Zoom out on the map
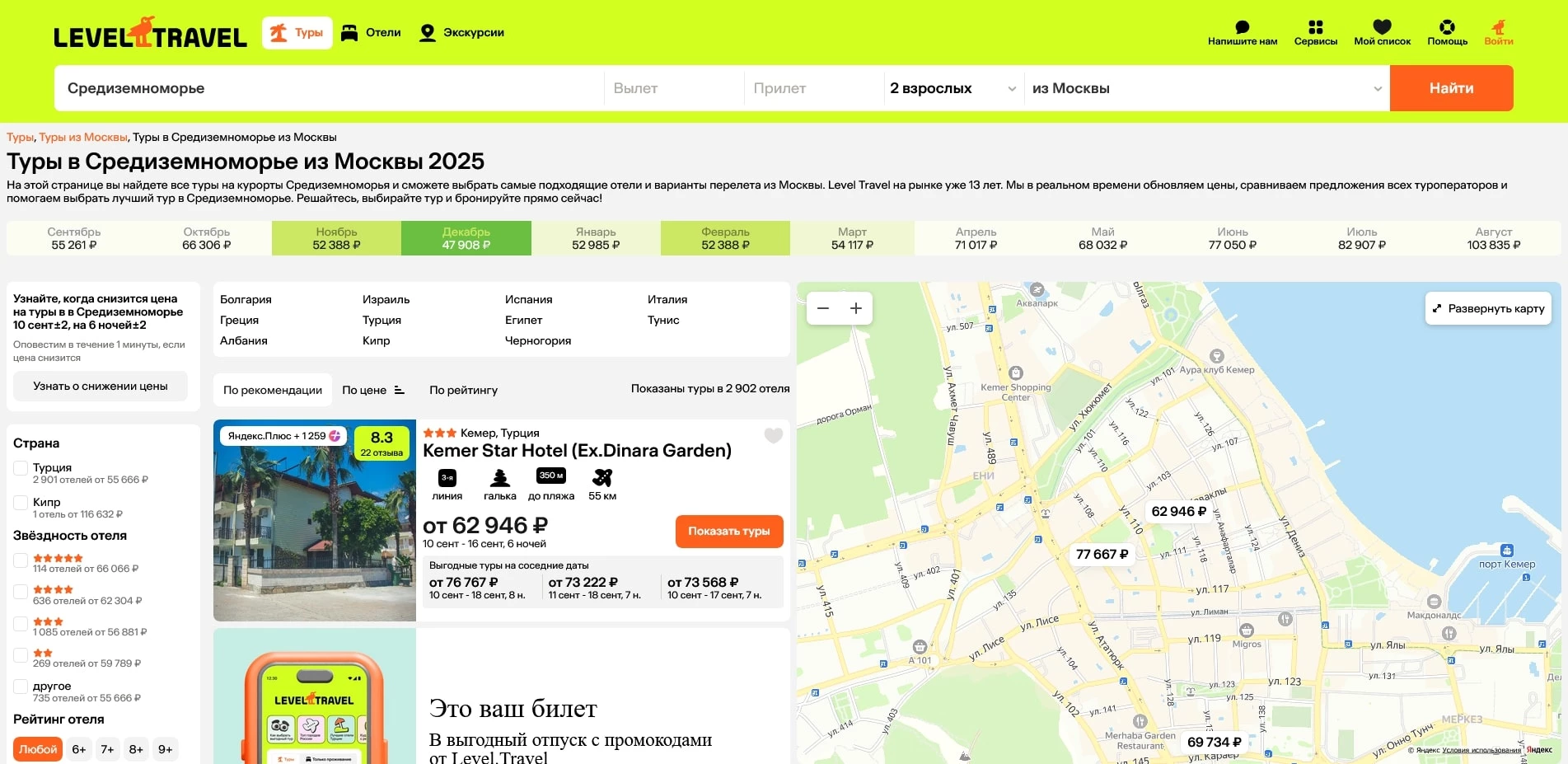1568x764 pixels. tap(823, 308)
